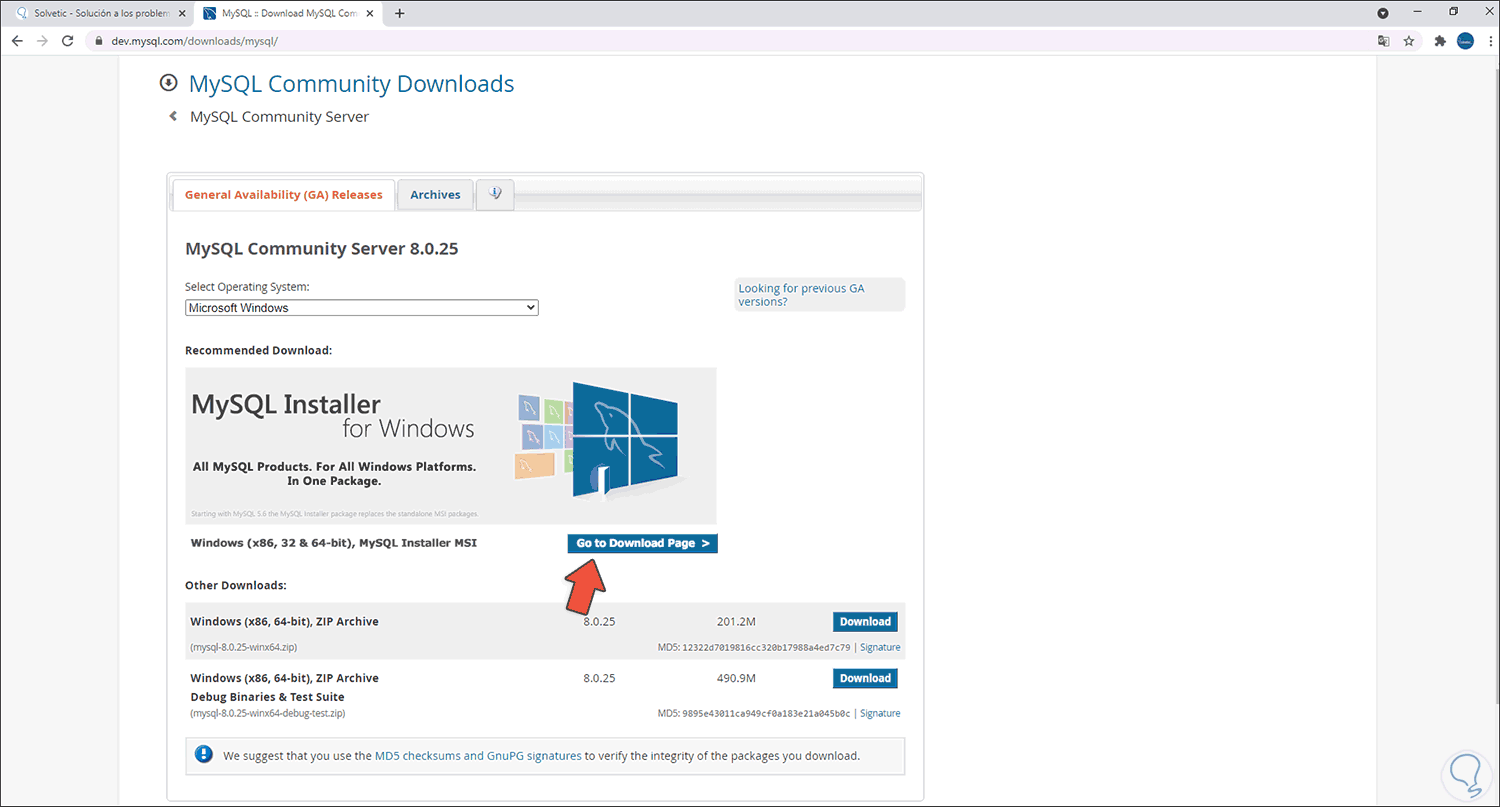The height and width of the screenshot is (807, 1500).
Task: Click Go to Download Page button
Action: tap(642, 543)
